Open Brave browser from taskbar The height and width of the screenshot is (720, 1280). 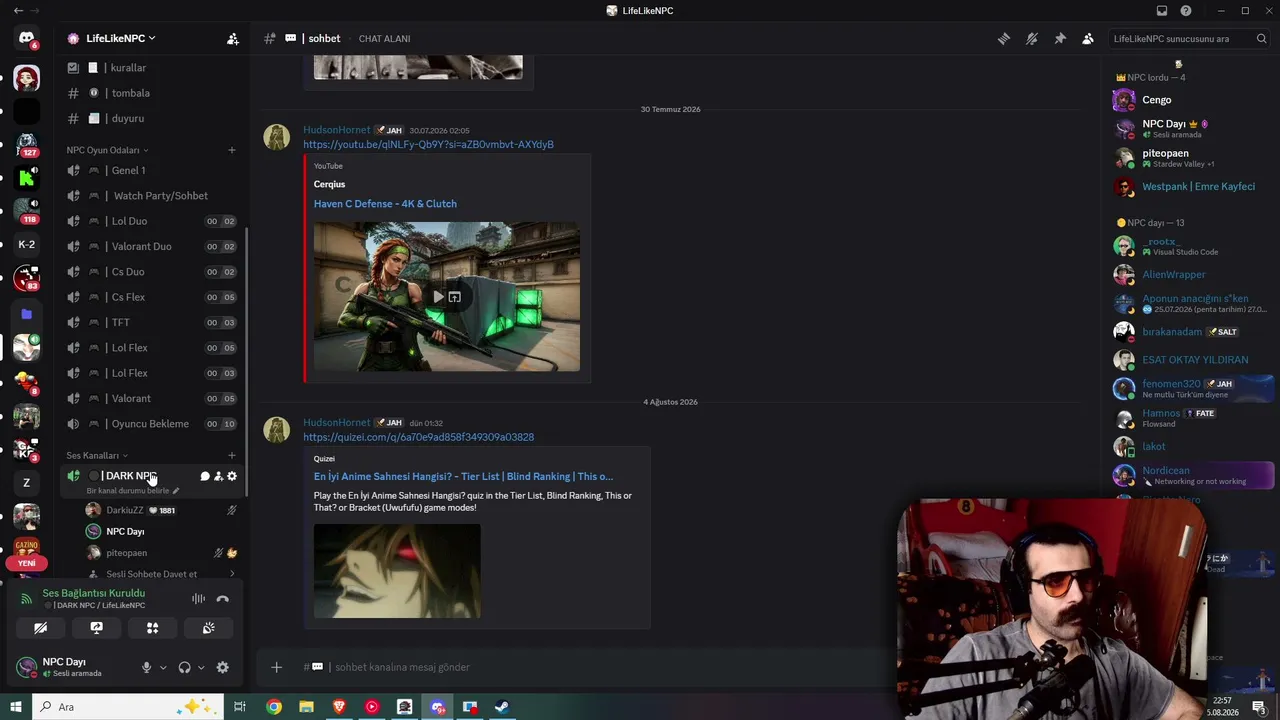pos(339,707)
